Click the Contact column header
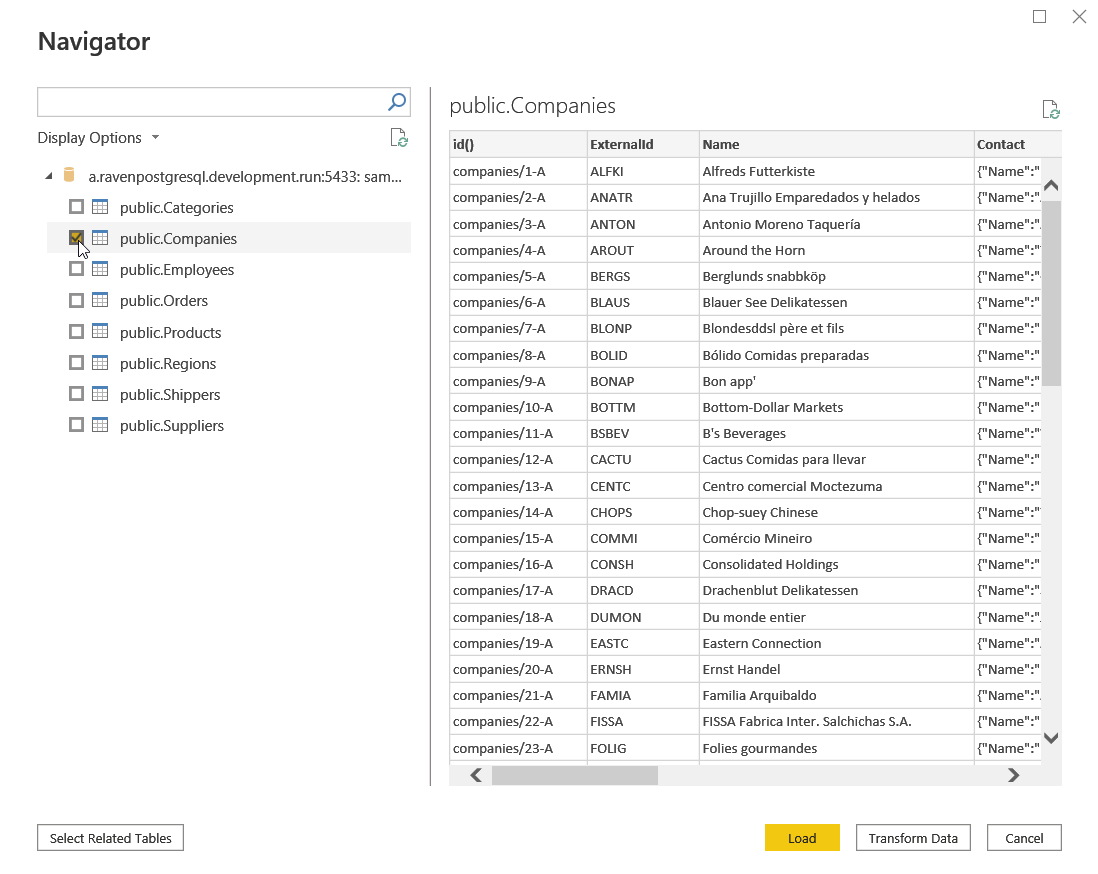This screenshot has height=874, width=1098. [x=1017, y=144]
